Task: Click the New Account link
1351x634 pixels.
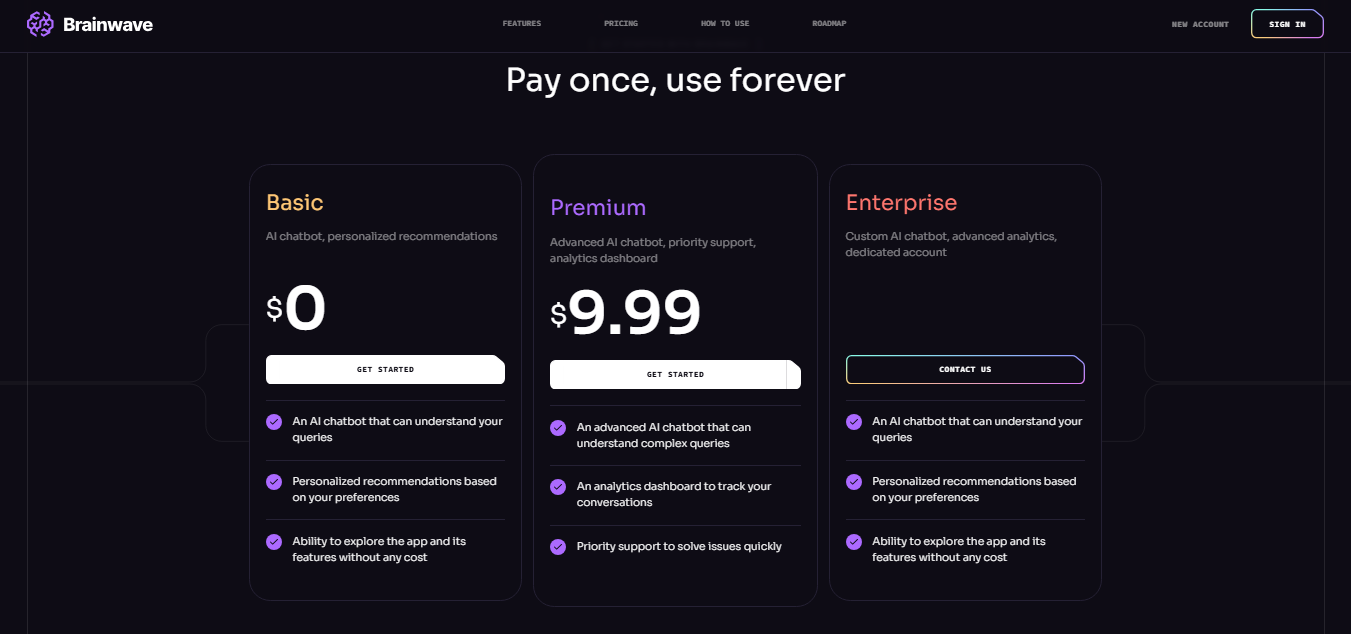Action: coord(1200,24)
